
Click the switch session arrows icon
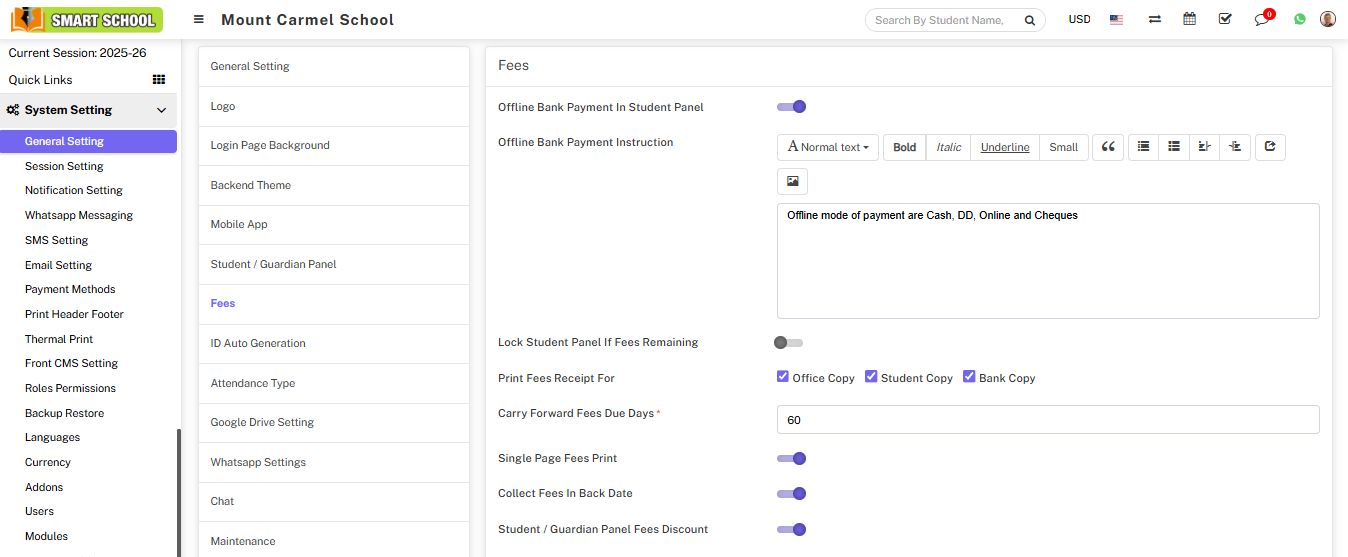click(x=1154, y=19)
